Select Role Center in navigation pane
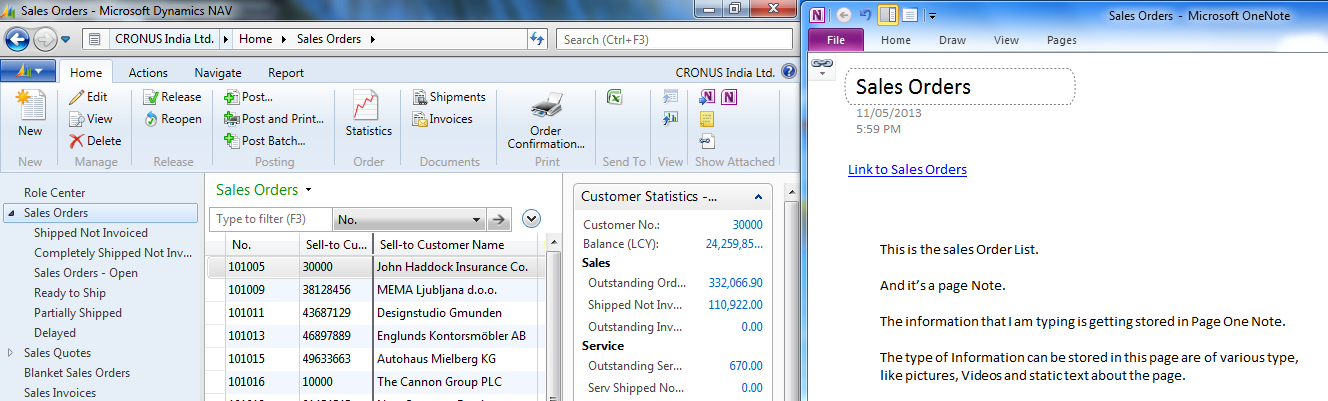Image resolution: width=1328 pixels, height=401 pixels. 55,193
